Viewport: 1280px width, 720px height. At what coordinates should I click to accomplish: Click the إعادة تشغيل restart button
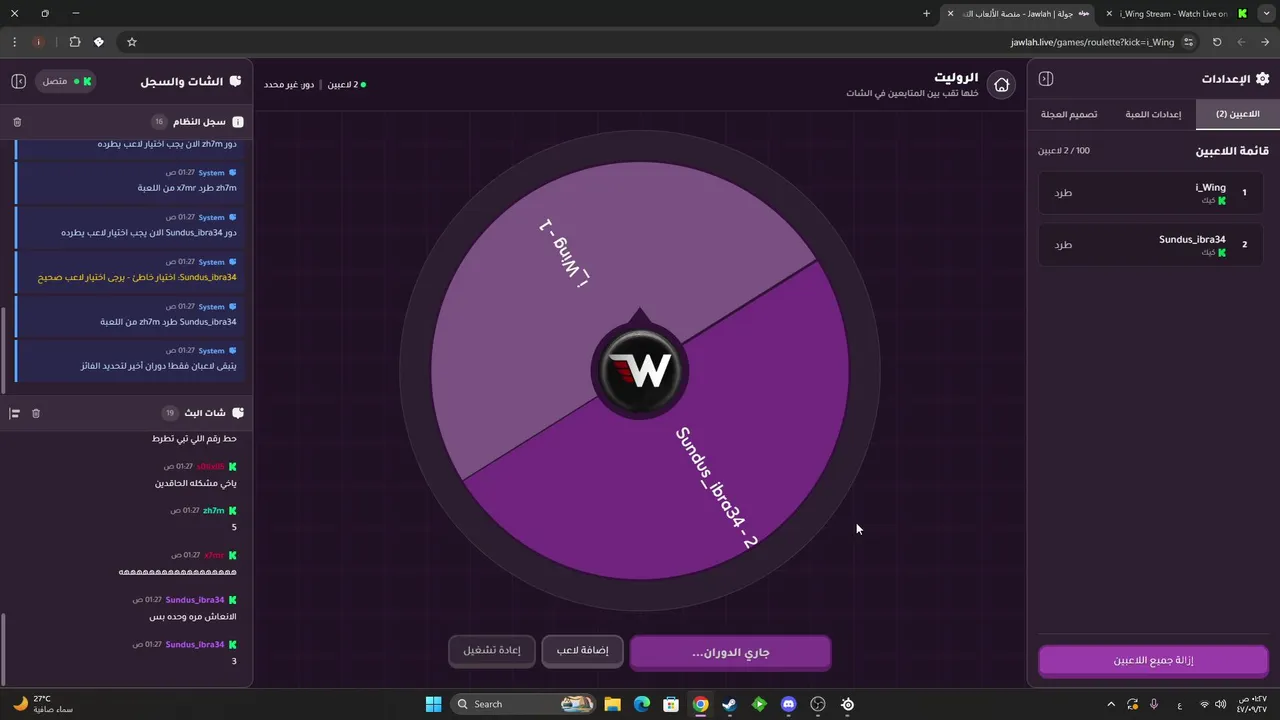(x=491, y=651)
